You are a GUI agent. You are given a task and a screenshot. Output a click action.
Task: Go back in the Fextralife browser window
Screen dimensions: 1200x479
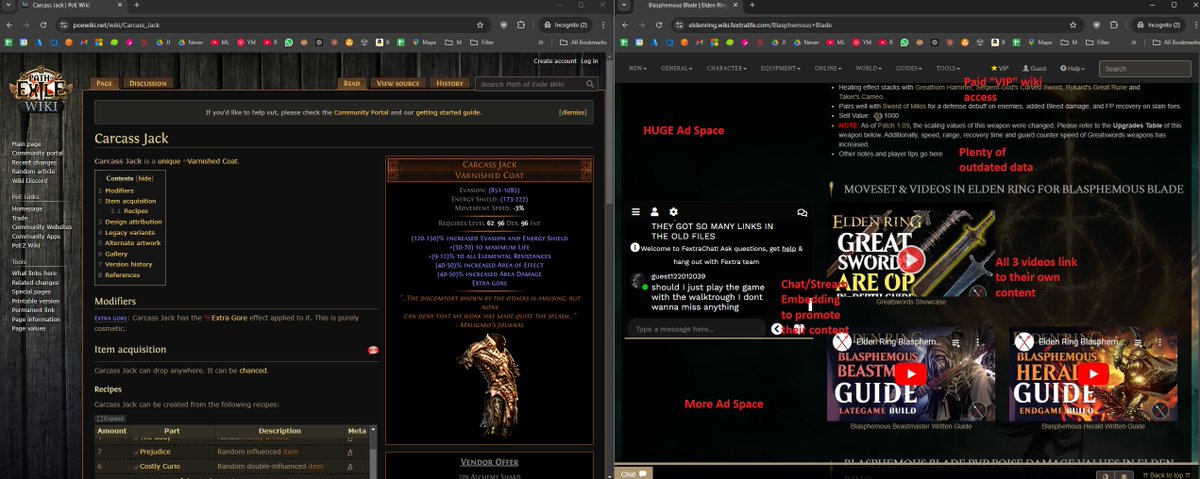click(623, 23)
